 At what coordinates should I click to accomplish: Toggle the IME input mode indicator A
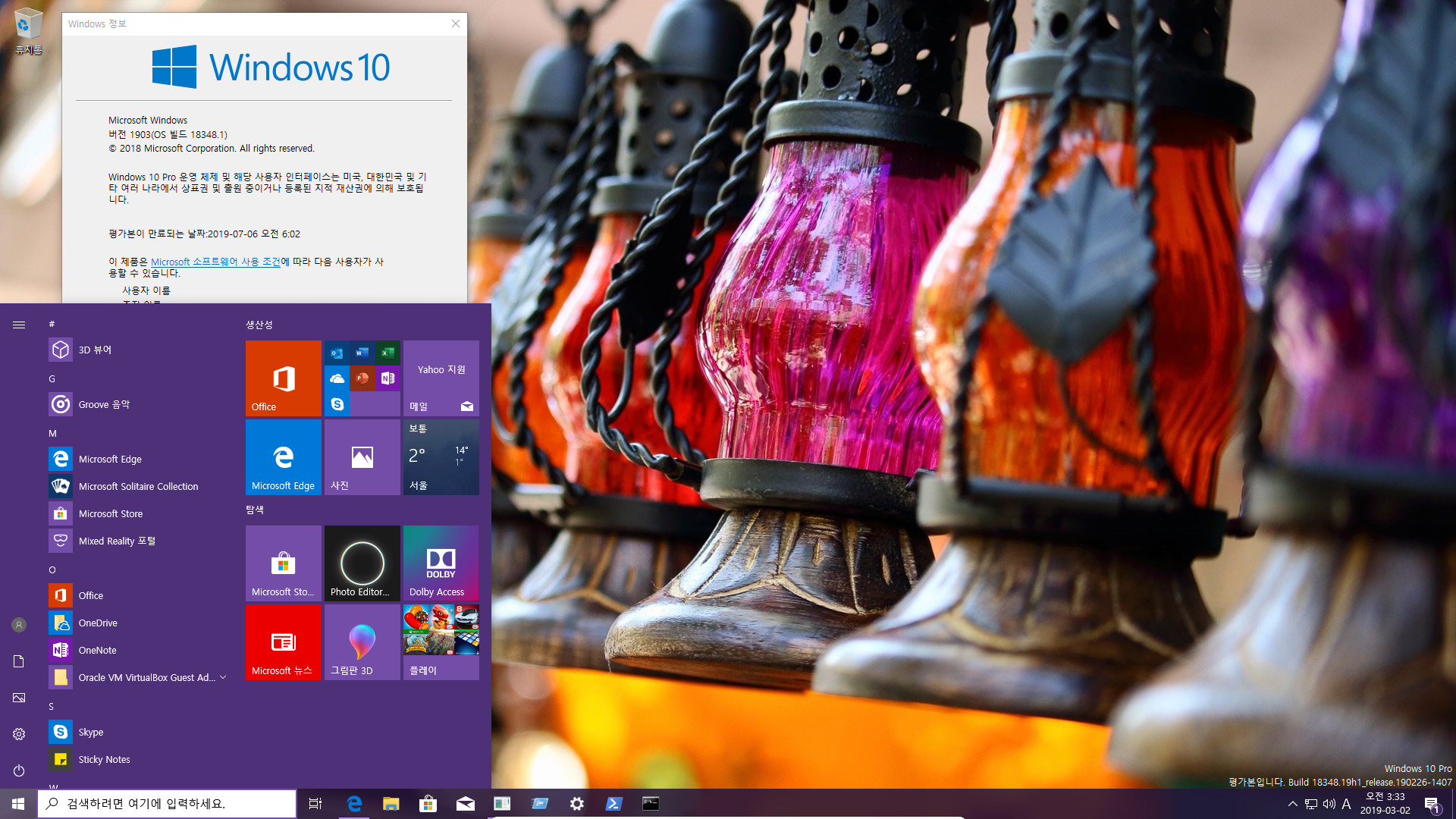coord(1347,804)
